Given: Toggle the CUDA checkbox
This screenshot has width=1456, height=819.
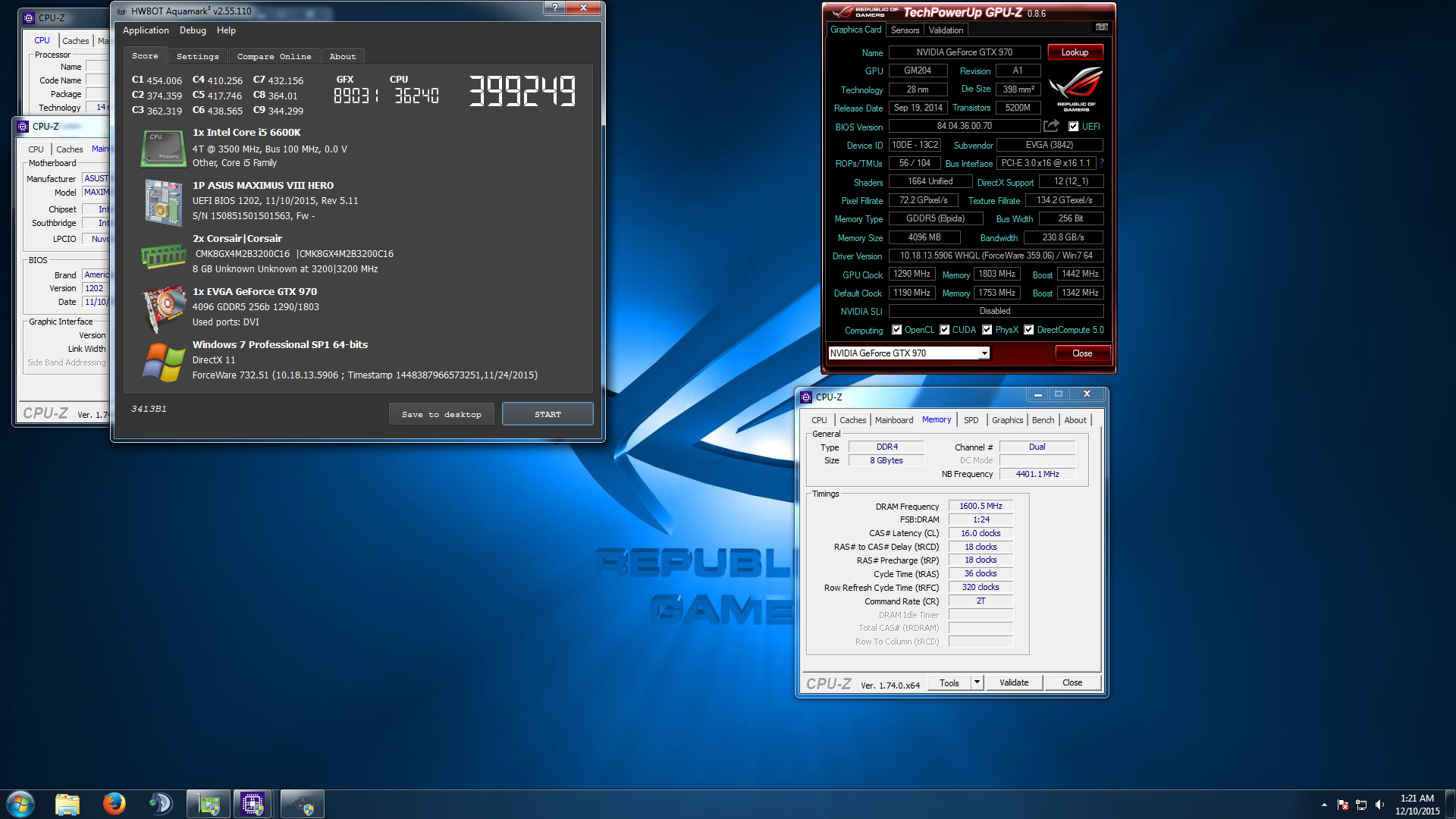Looking at the screenshot, I should point(944,330).
